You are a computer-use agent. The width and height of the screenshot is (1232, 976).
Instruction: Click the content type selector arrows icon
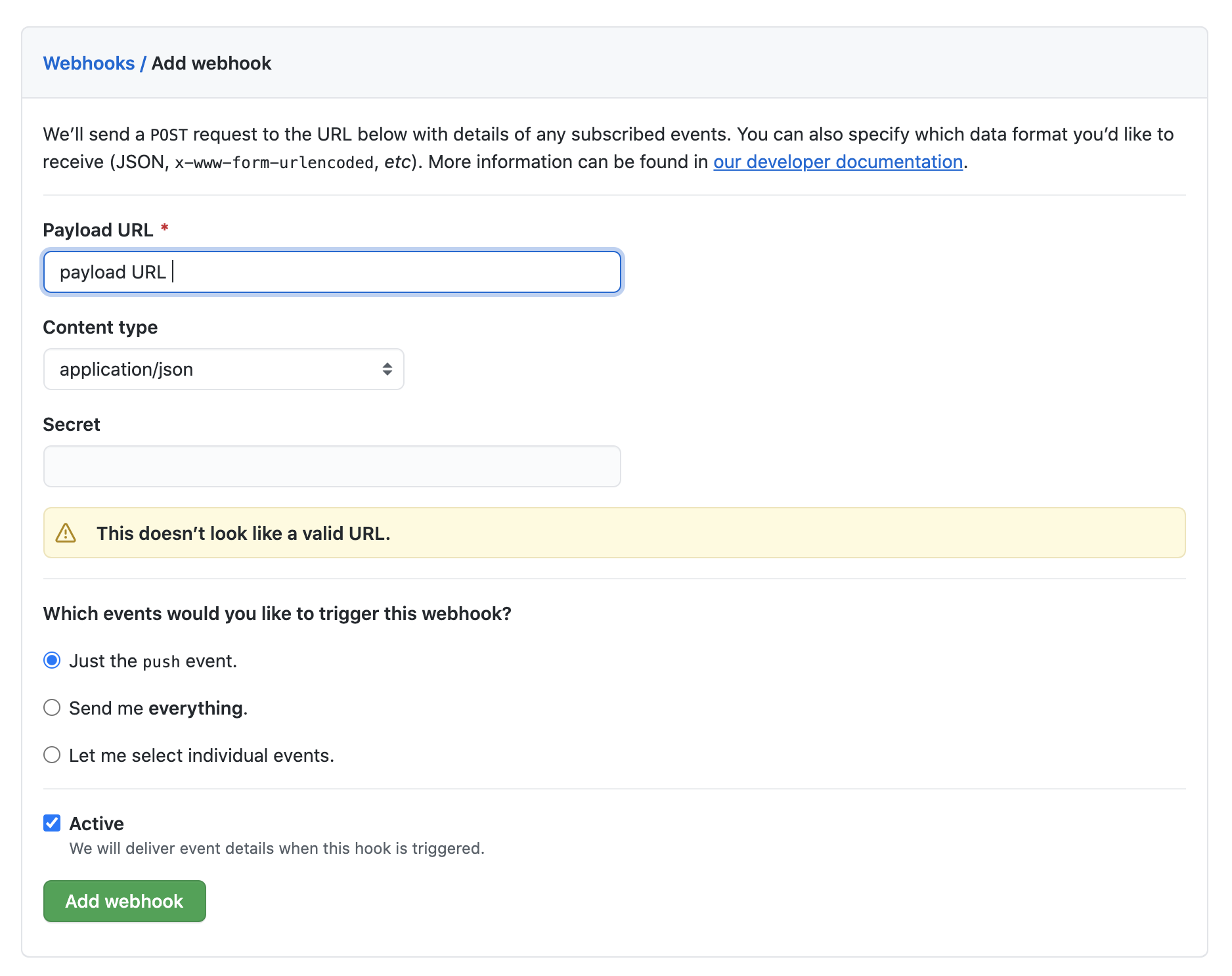pos(387,369)
